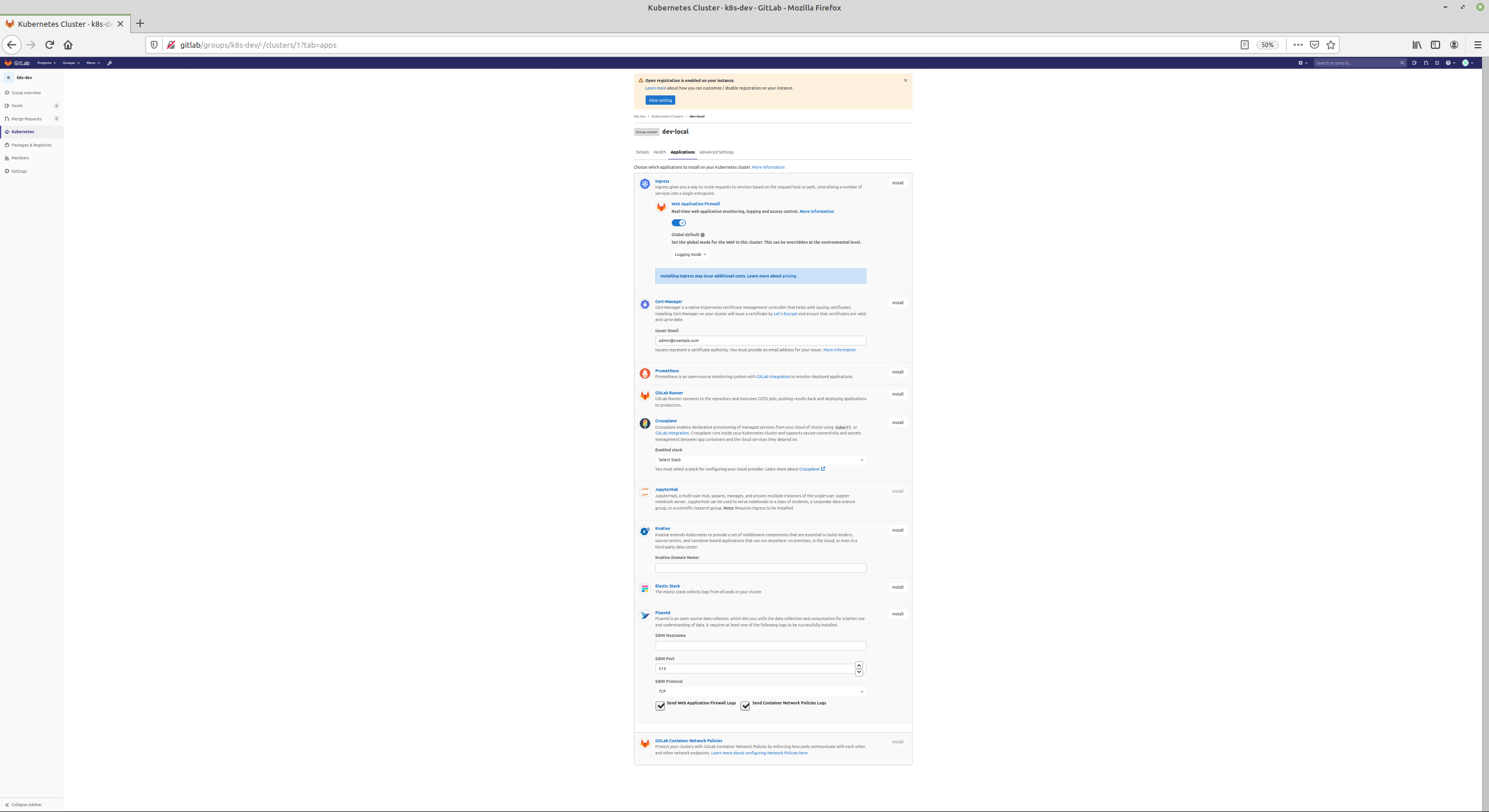This screenshot has height=812, width=1489.
Task: Click the Prometheus application icon
Action: 644,373
